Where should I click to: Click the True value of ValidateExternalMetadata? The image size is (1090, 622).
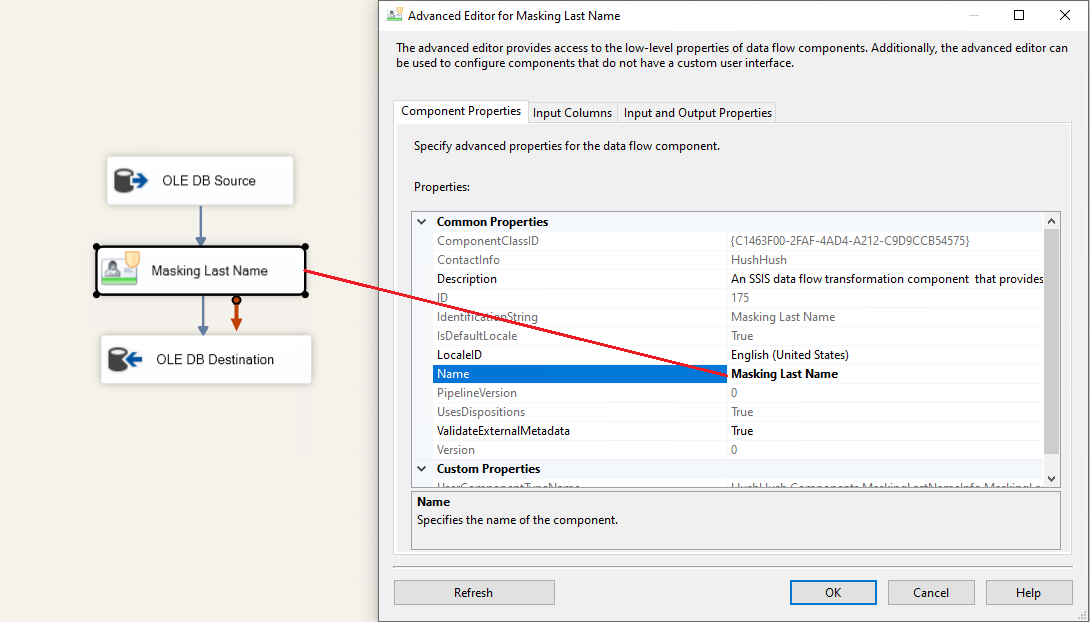742,431
